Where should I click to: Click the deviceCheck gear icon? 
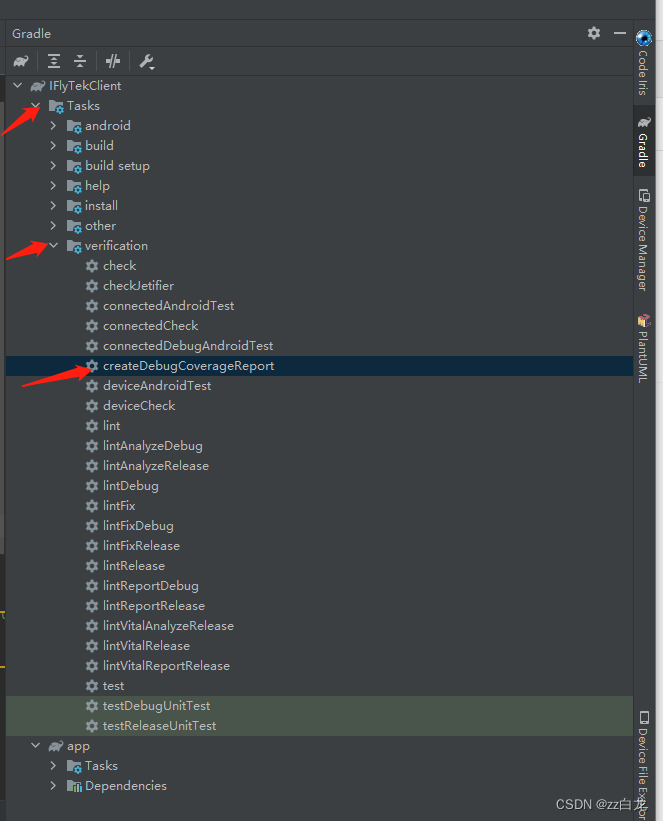click(92, 406)
